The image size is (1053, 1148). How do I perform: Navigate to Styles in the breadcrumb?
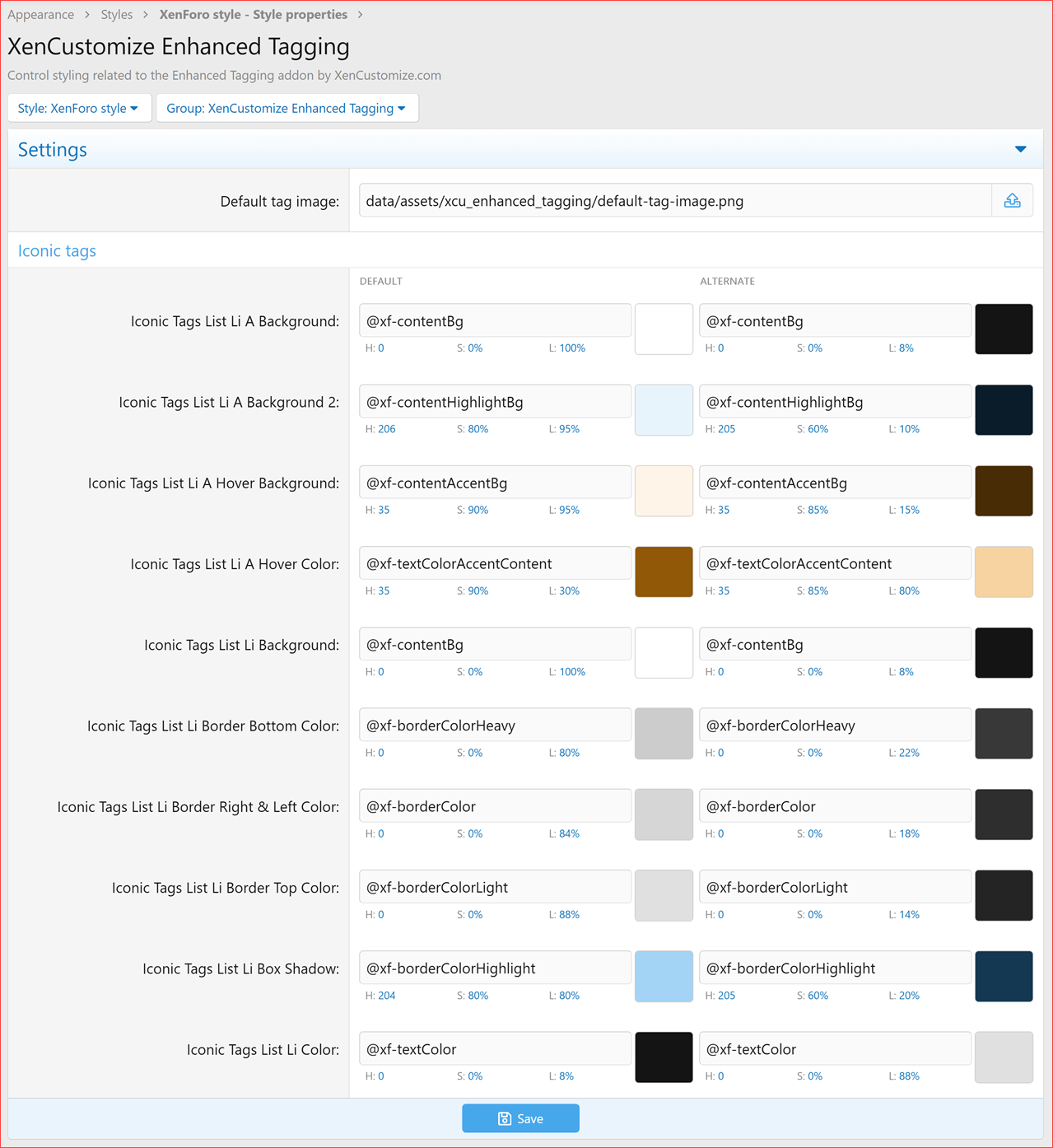pyautogui.click(x=116, y=14)
